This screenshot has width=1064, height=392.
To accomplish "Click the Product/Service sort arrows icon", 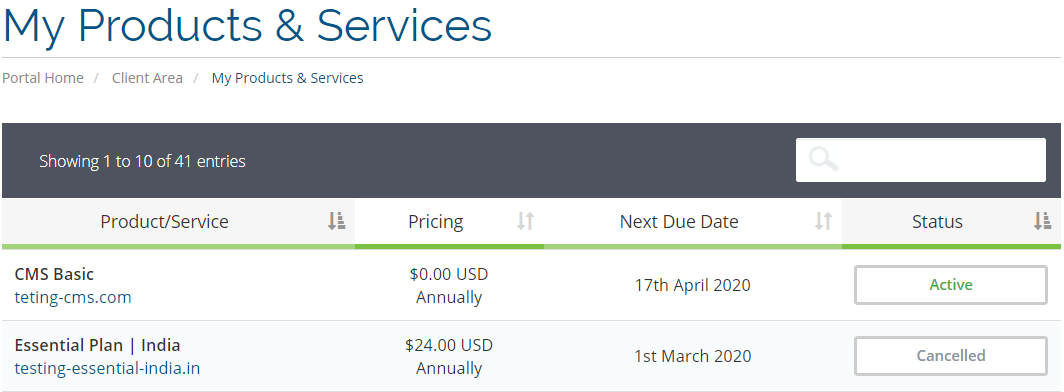I will (337, 221).
